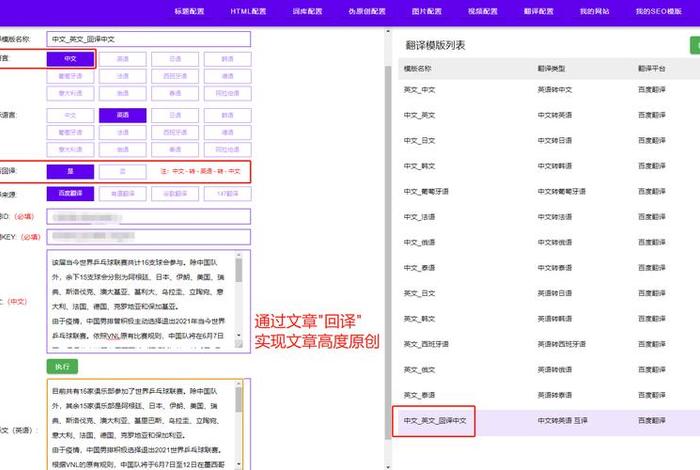Click the APP ID required input field
Image resolution: width=700 pixels, height=470 pixels.
(149, 216)
